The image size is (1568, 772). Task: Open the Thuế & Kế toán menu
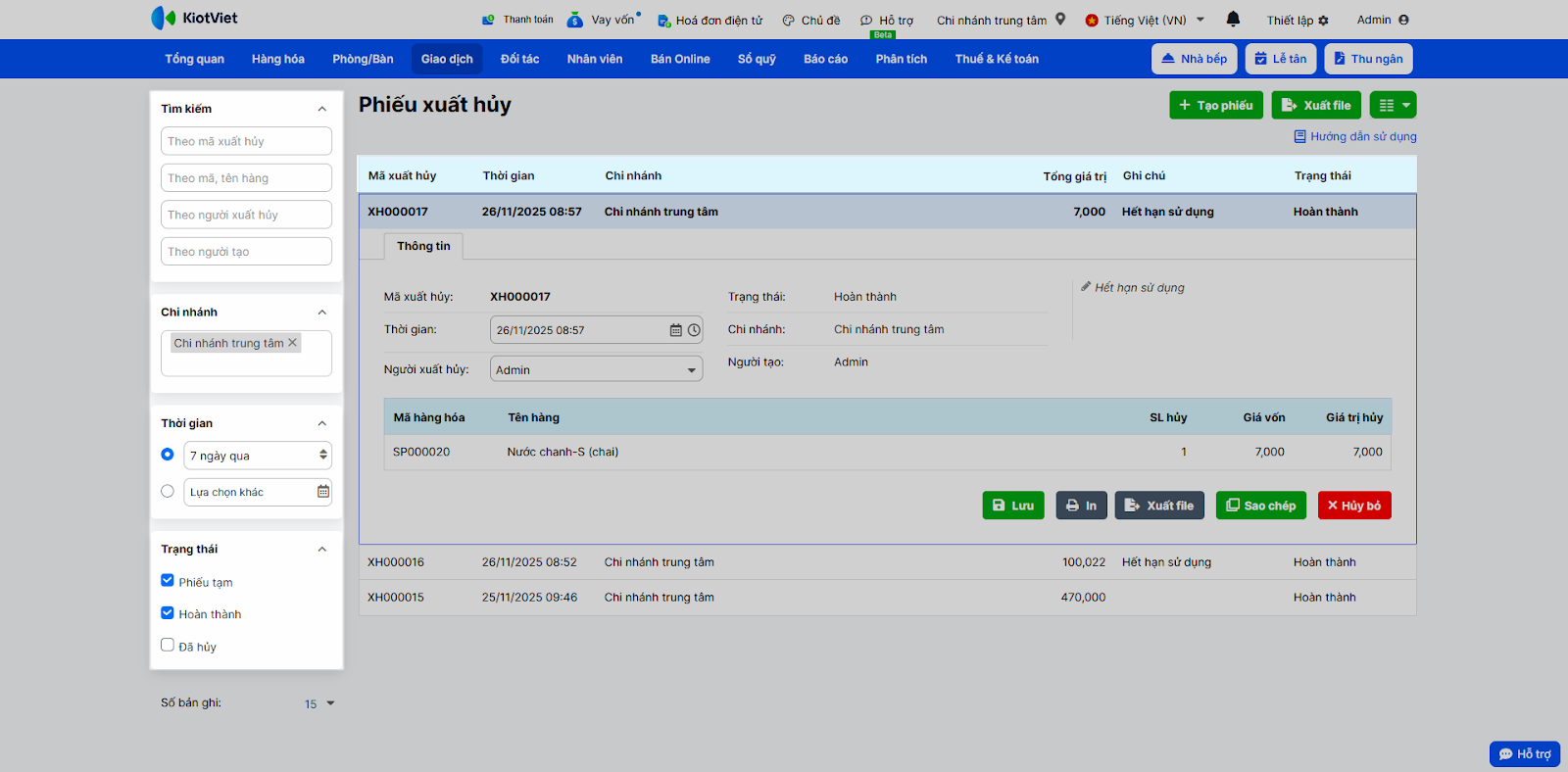(x=997, y=59)
